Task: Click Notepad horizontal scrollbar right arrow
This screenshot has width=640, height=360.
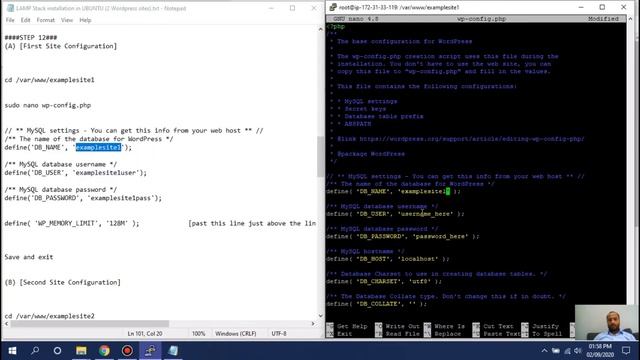Action: point(313,324)
